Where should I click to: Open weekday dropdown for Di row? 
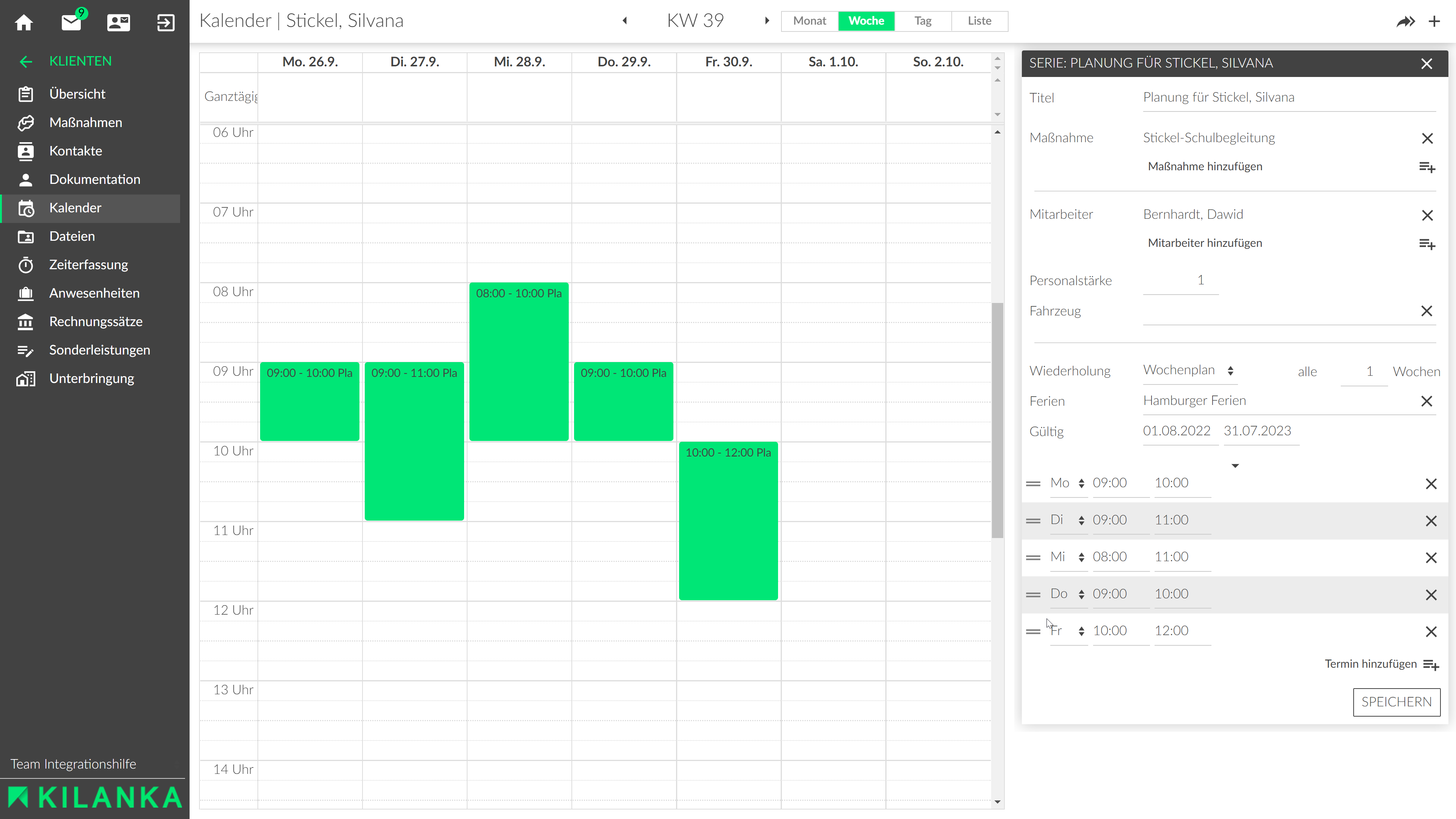pyautogui.click(x=1068, y=520)
